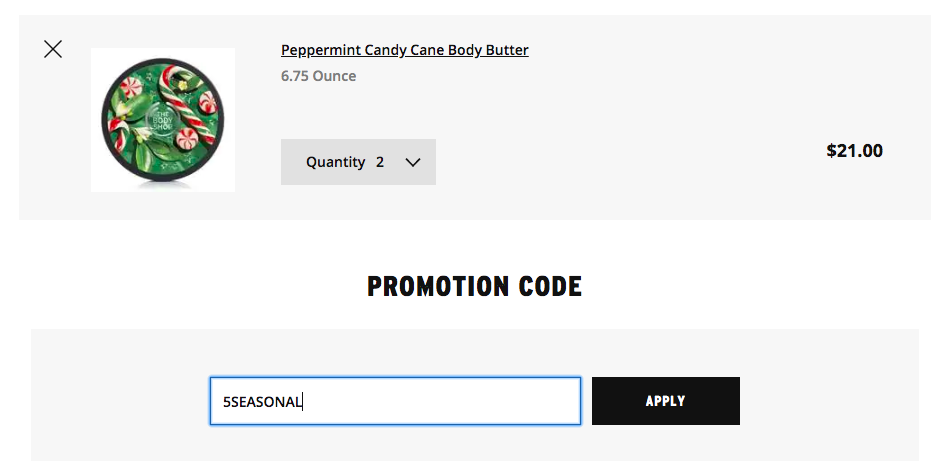Viewport: 946px width, 469px height.
Task: Click the chevron arrow in Quantity selector
Action: pos(413,162)
